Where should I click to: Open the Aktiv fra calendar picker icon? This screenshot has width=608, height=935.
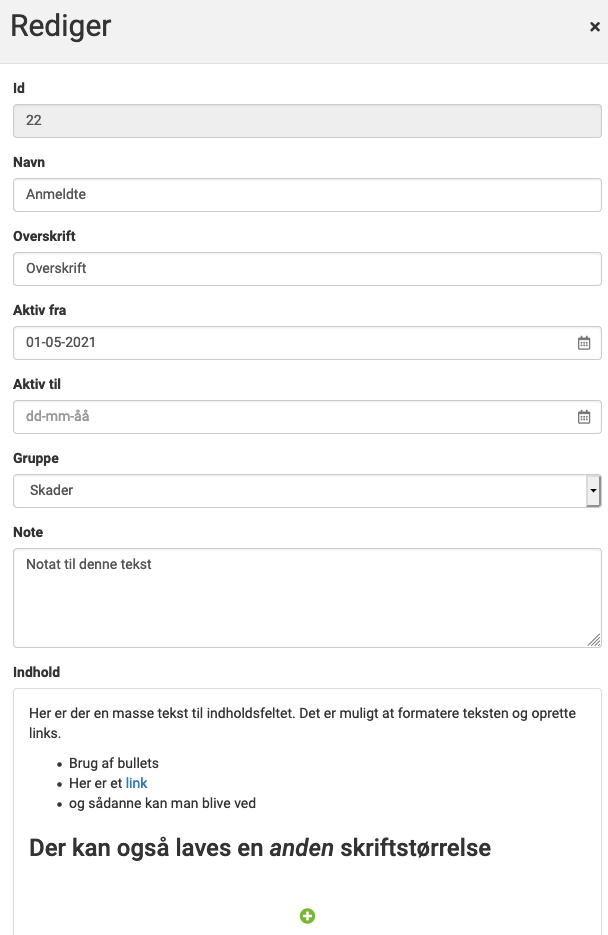[584, 343]
